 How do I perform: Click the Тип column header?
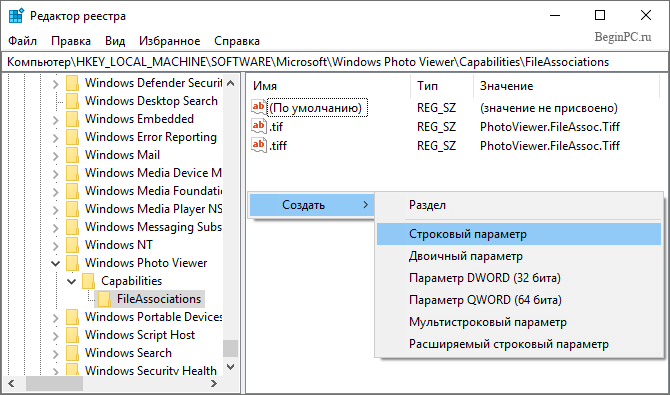(x=442, y=86)
